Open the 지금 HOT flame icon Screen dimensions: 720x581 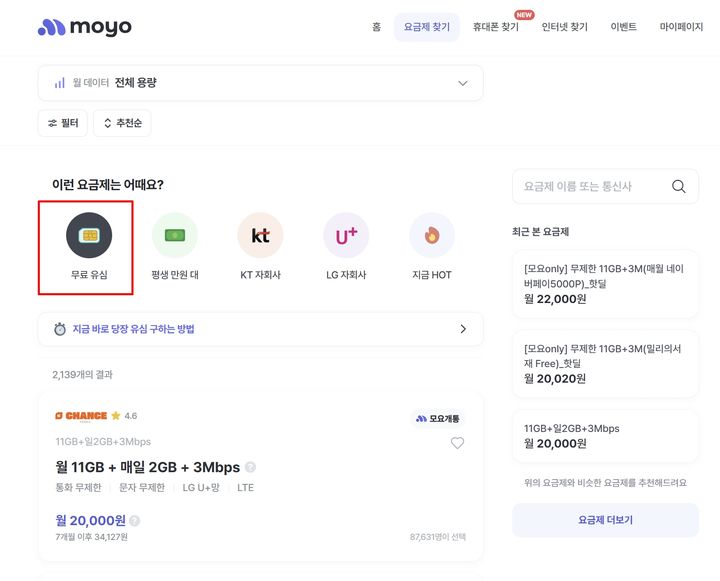coord(432,236)
